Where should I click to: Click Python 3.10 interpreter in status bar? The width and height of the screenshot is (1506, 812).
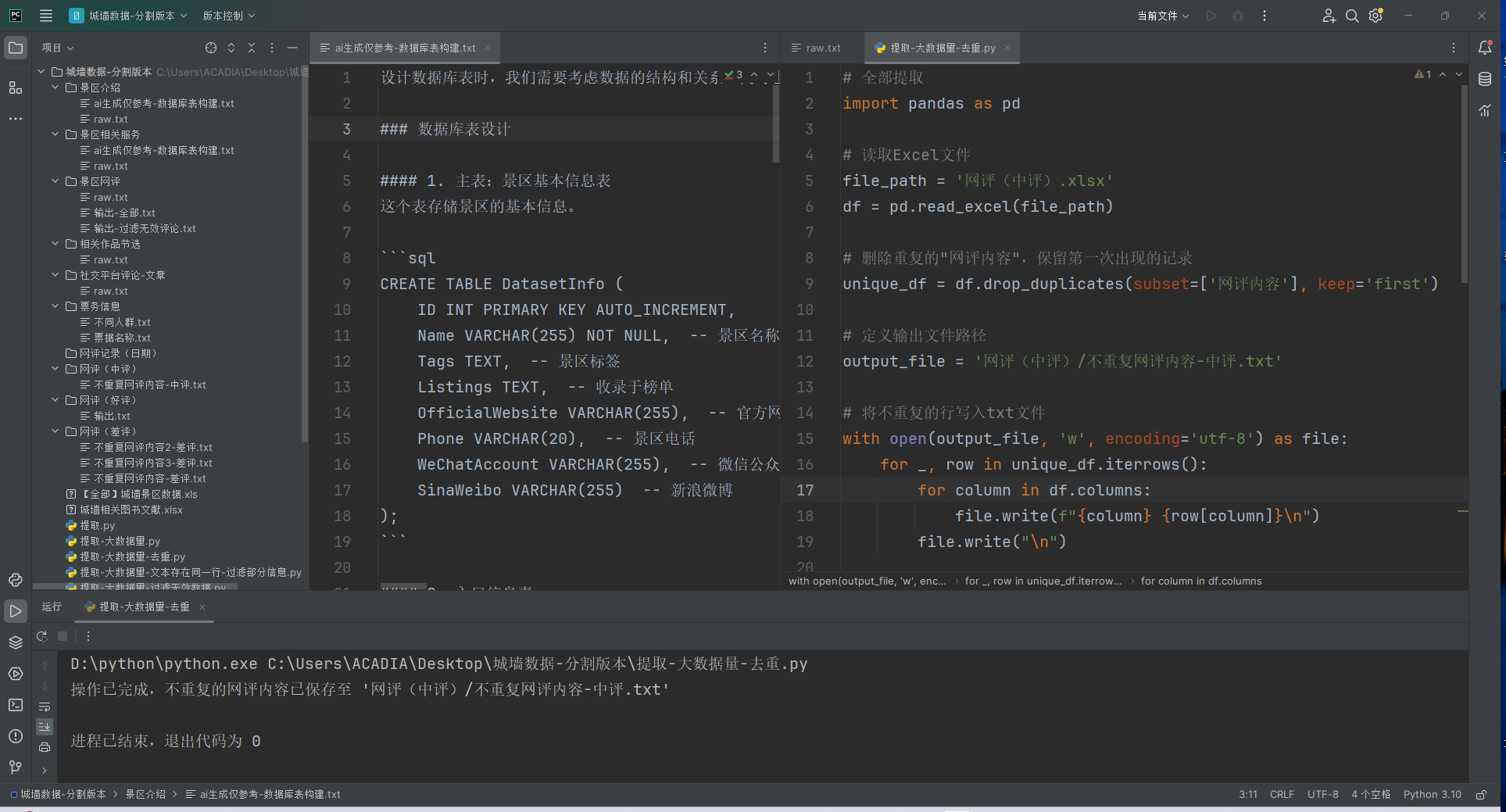coord(1432,794)
